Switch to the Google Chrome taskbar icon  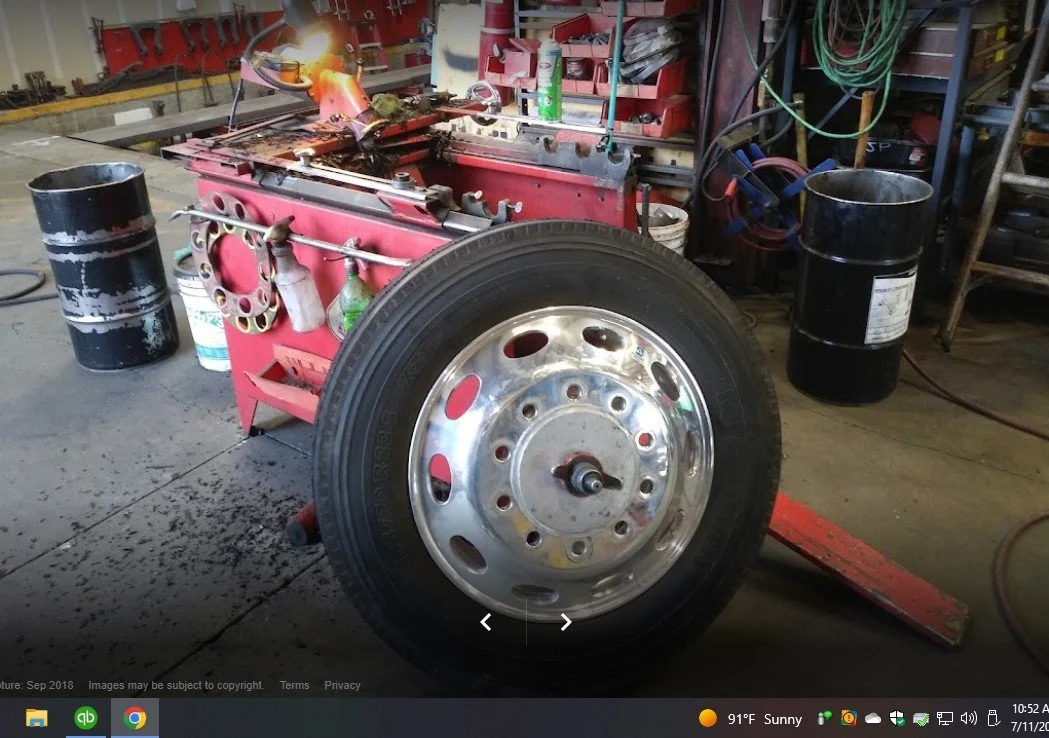[x=134, y=719]
